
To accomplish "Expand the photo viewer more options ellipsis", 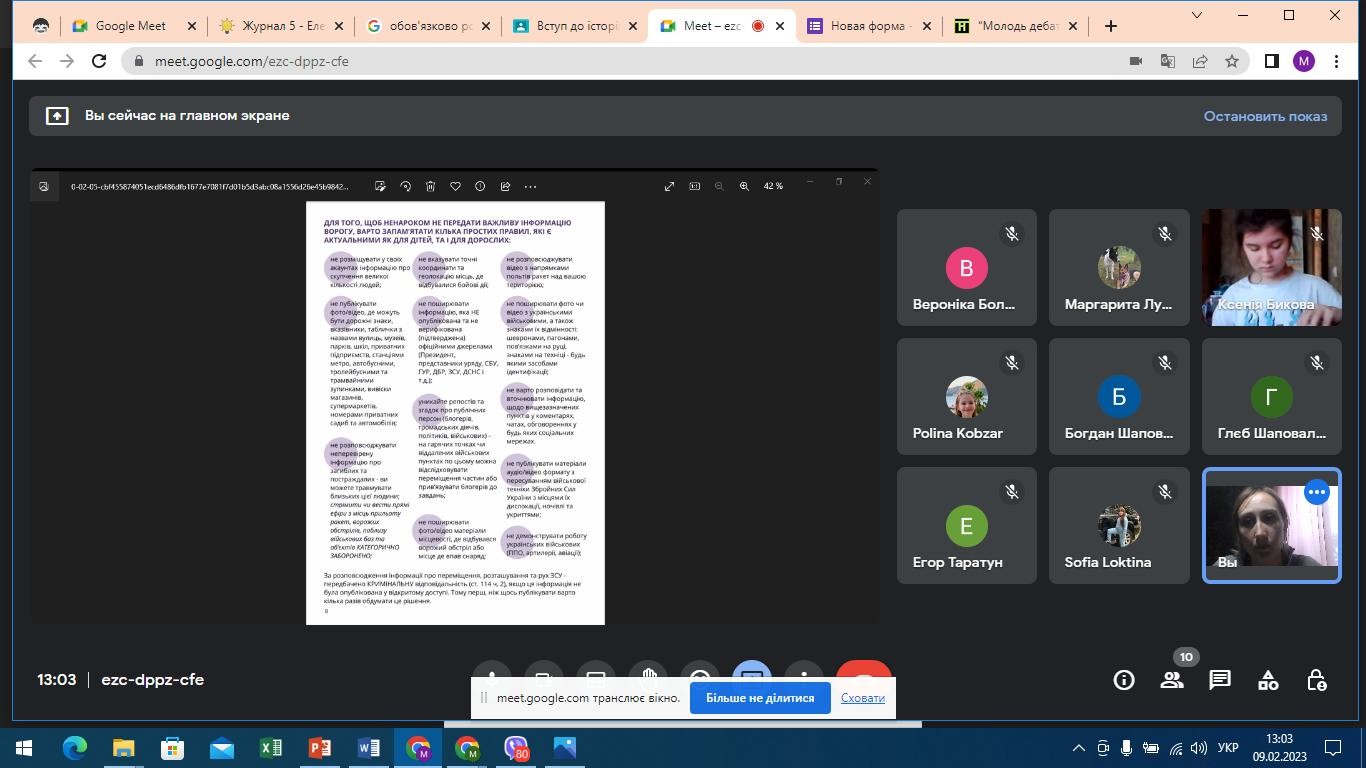I will point(530,186).
